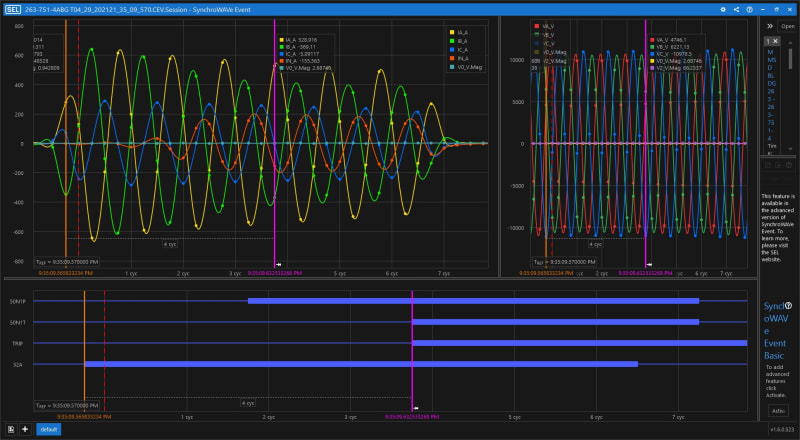Select the 52A digital row label
Screen dimensions: 800x440
(x=17, y=364)
